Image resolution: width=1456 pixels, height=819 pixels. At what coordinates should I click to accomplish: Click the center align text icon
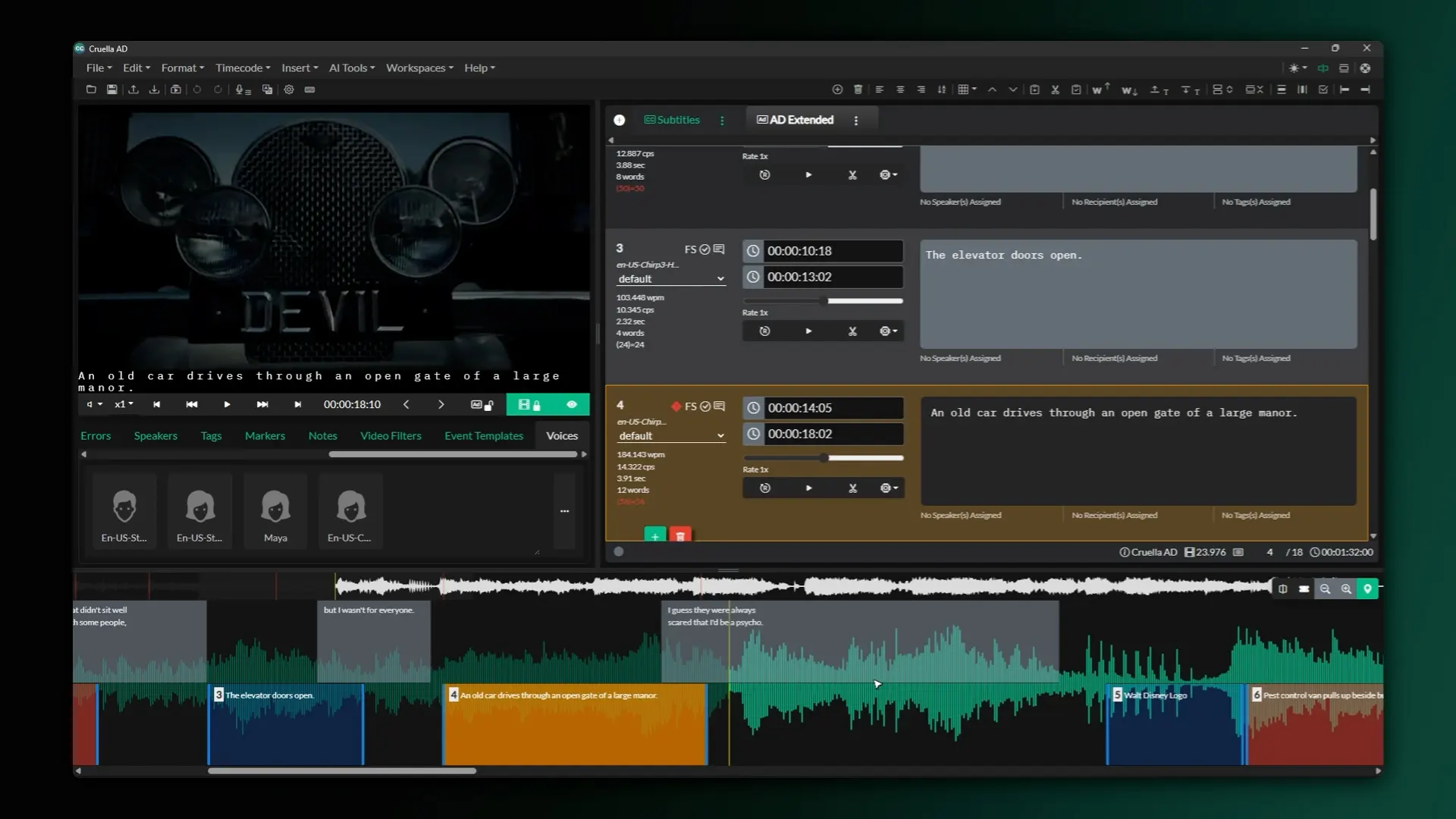click(x=900, y=89)
